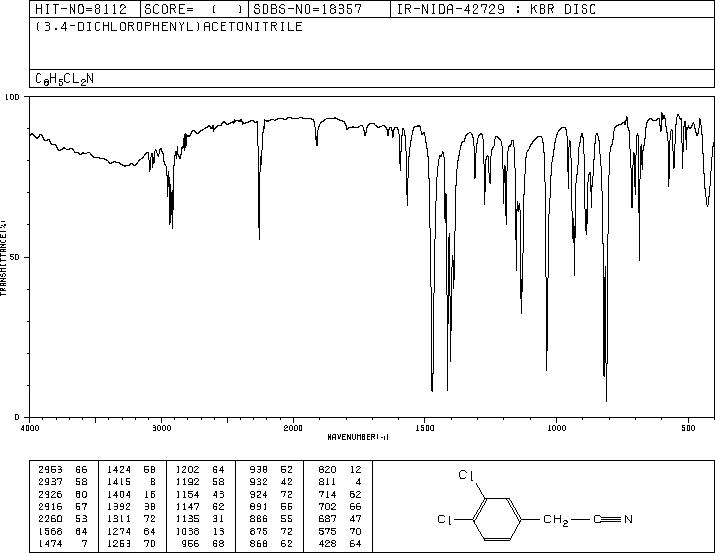Click the 50 y-axis tick label
Screen dimensions: 715x553
coord(16,257)
